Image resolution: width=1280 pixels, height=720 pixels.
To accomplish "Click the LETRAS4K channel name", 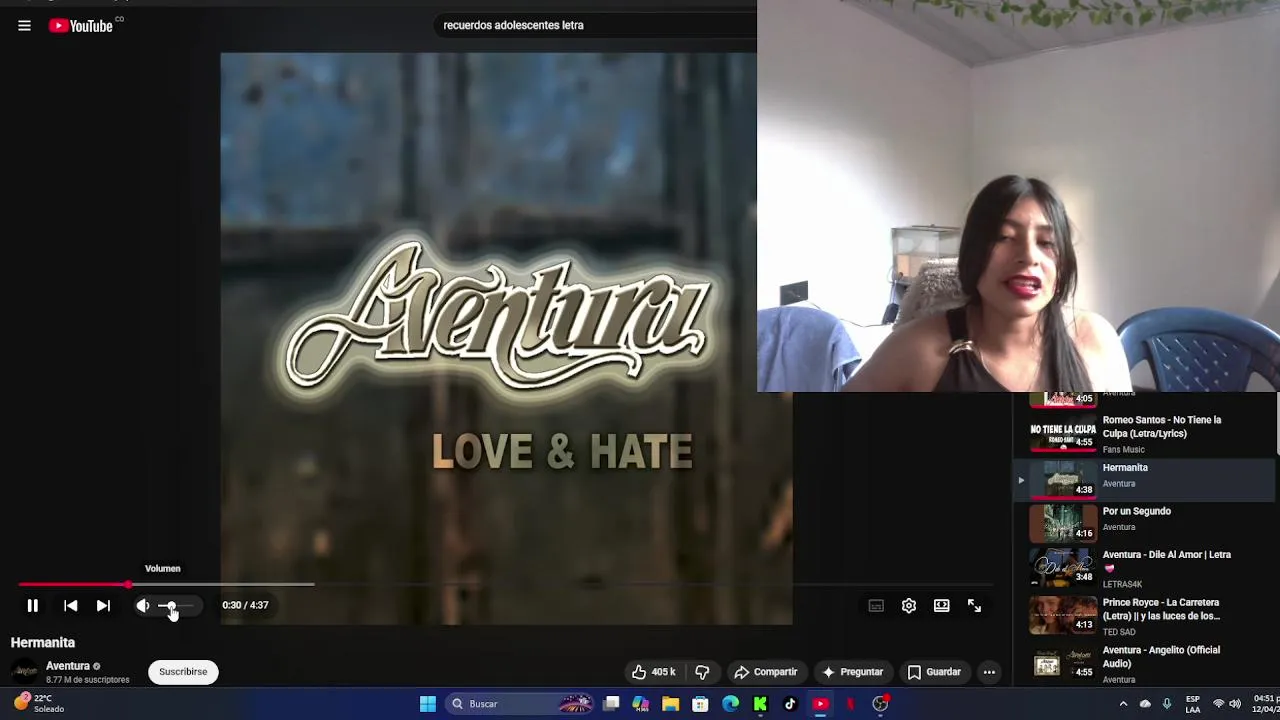I will [1122, 584].
